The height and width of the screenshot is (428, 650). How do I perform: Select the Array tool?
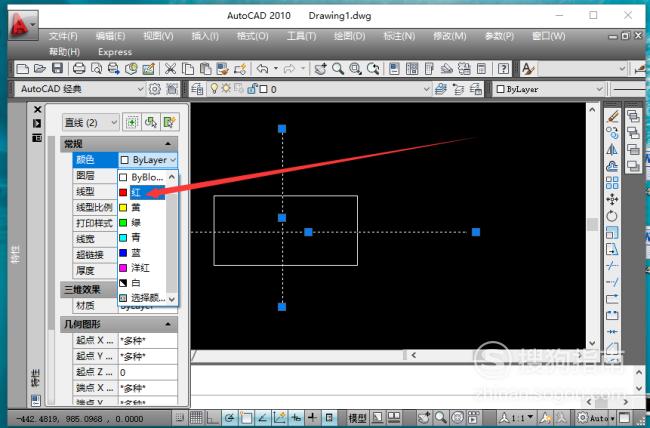pyautogui.click(x=612, y=183)
